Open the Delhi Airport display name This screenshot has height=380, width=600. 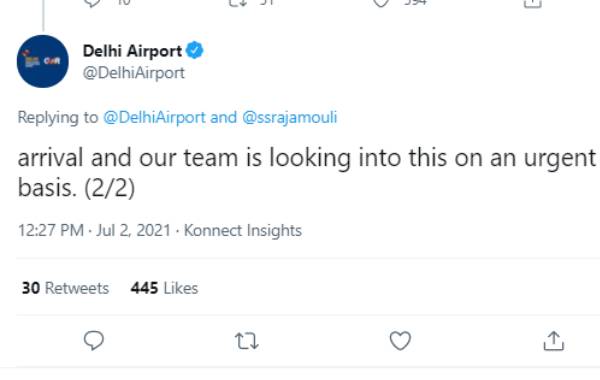(132, 51)
